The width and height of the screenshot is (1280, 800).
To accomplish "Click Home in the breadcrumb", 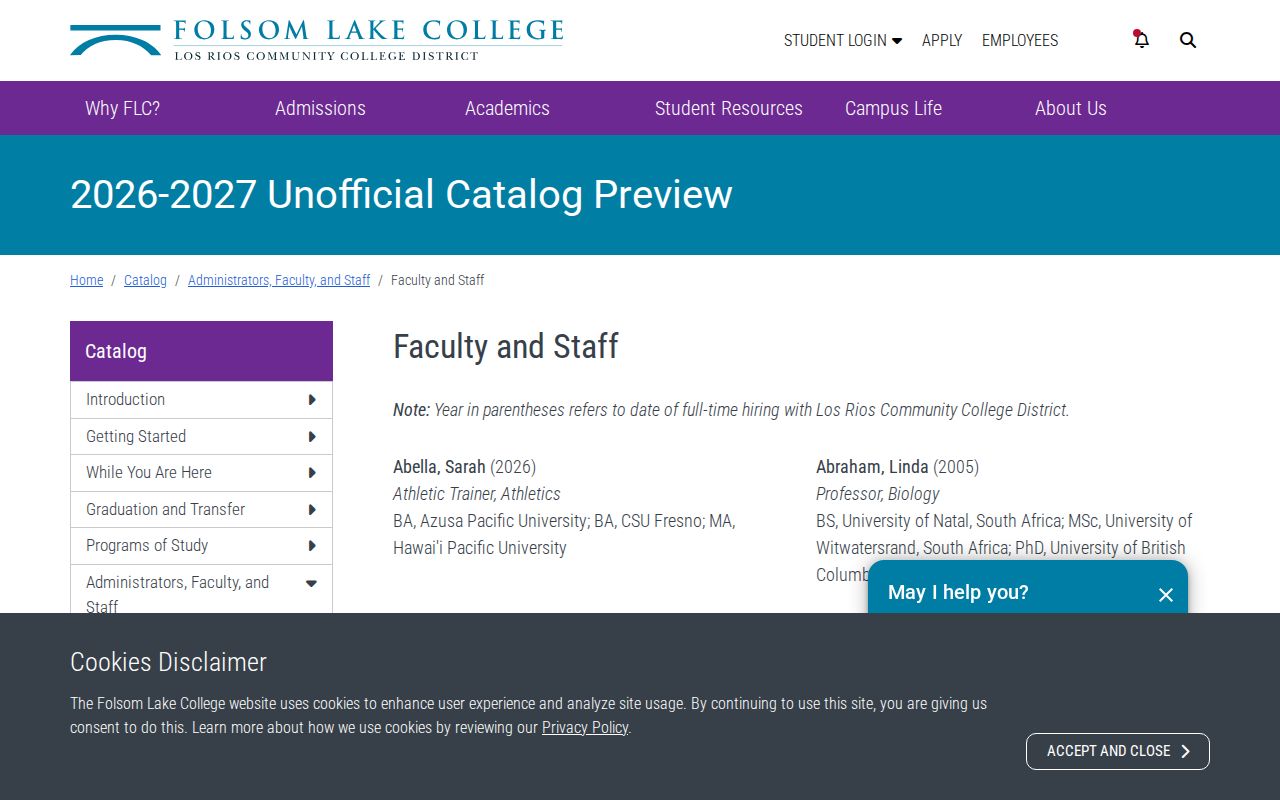I will tap(86, 280).
